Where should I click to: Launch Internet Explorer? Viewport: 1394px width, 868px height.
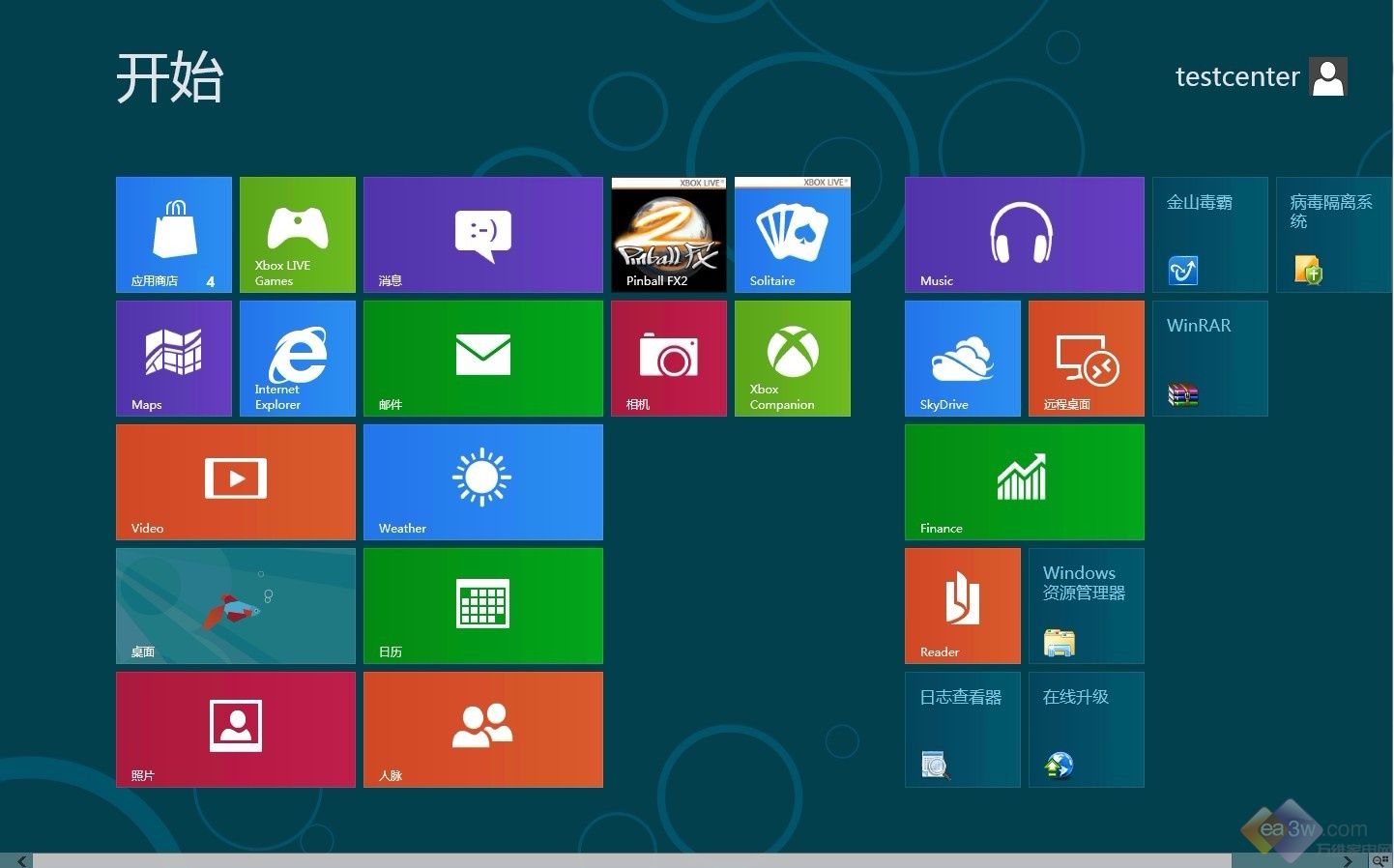coord(297,358)
